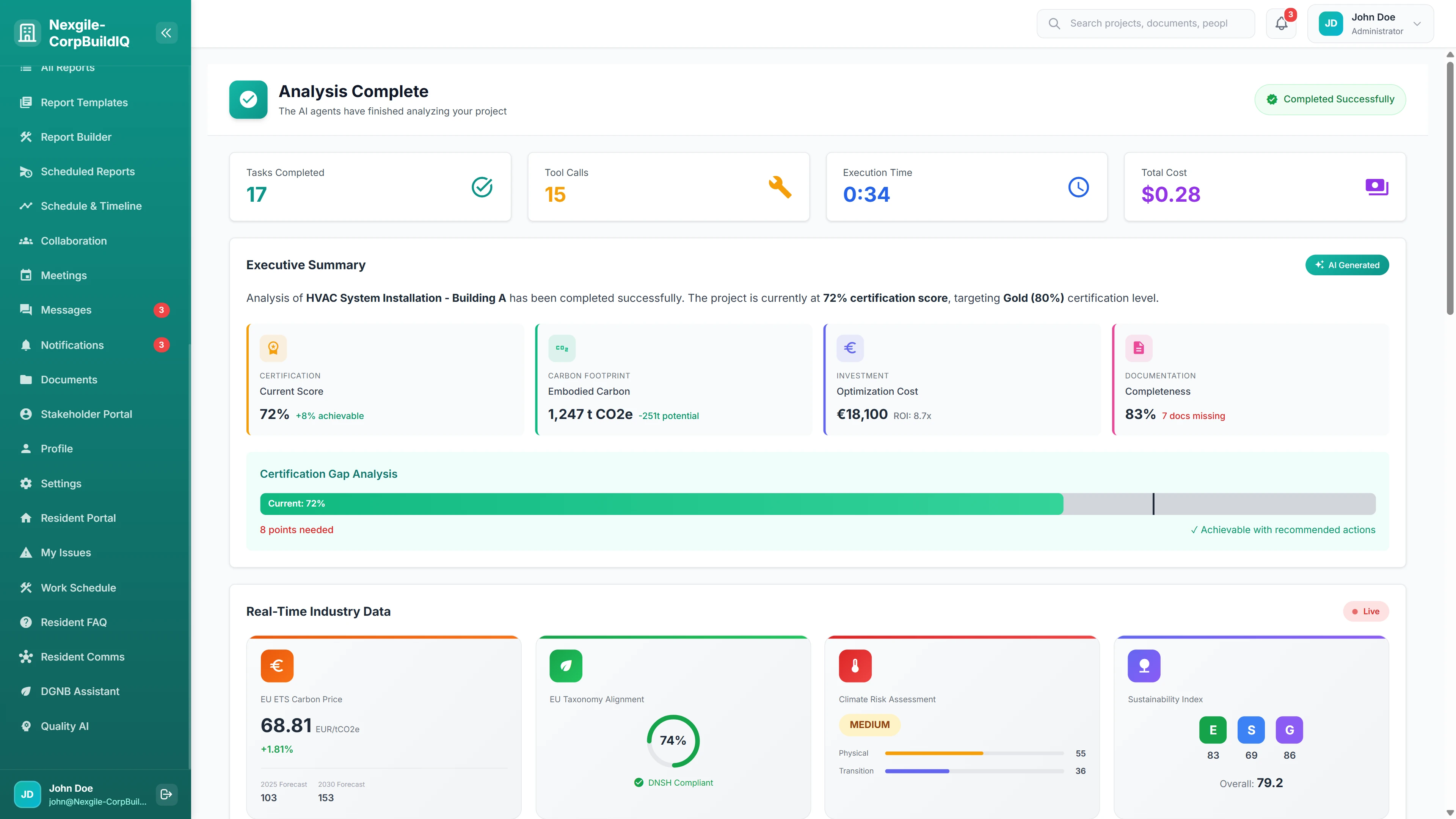Click the Certification Gap progress bar
Screen dimensions: 1456x819
tap(817, 504)
